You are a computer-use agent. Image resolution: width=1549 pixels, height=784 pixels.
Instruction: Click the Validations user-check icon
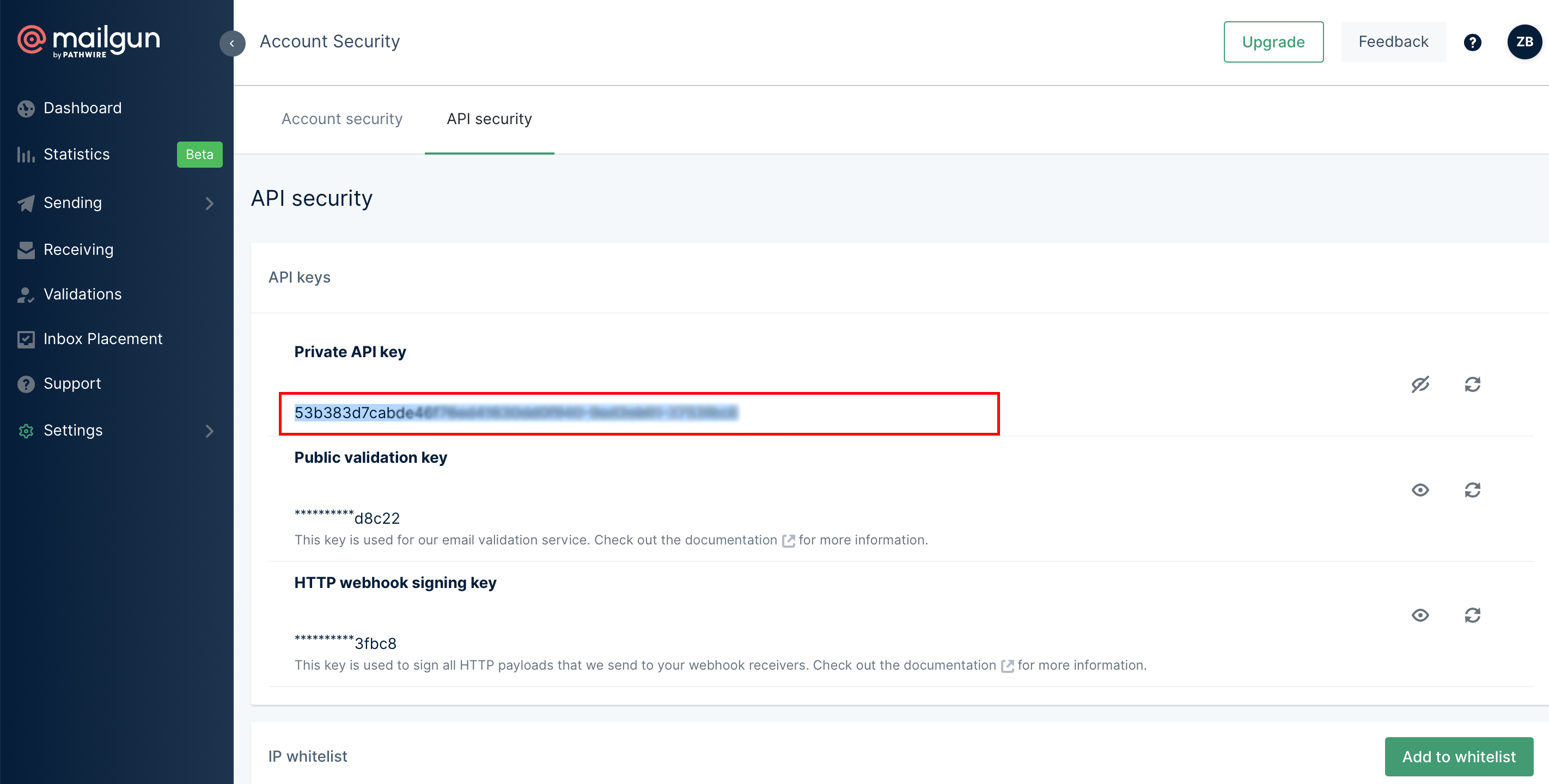pyautogui.click(x=26, y=295)
